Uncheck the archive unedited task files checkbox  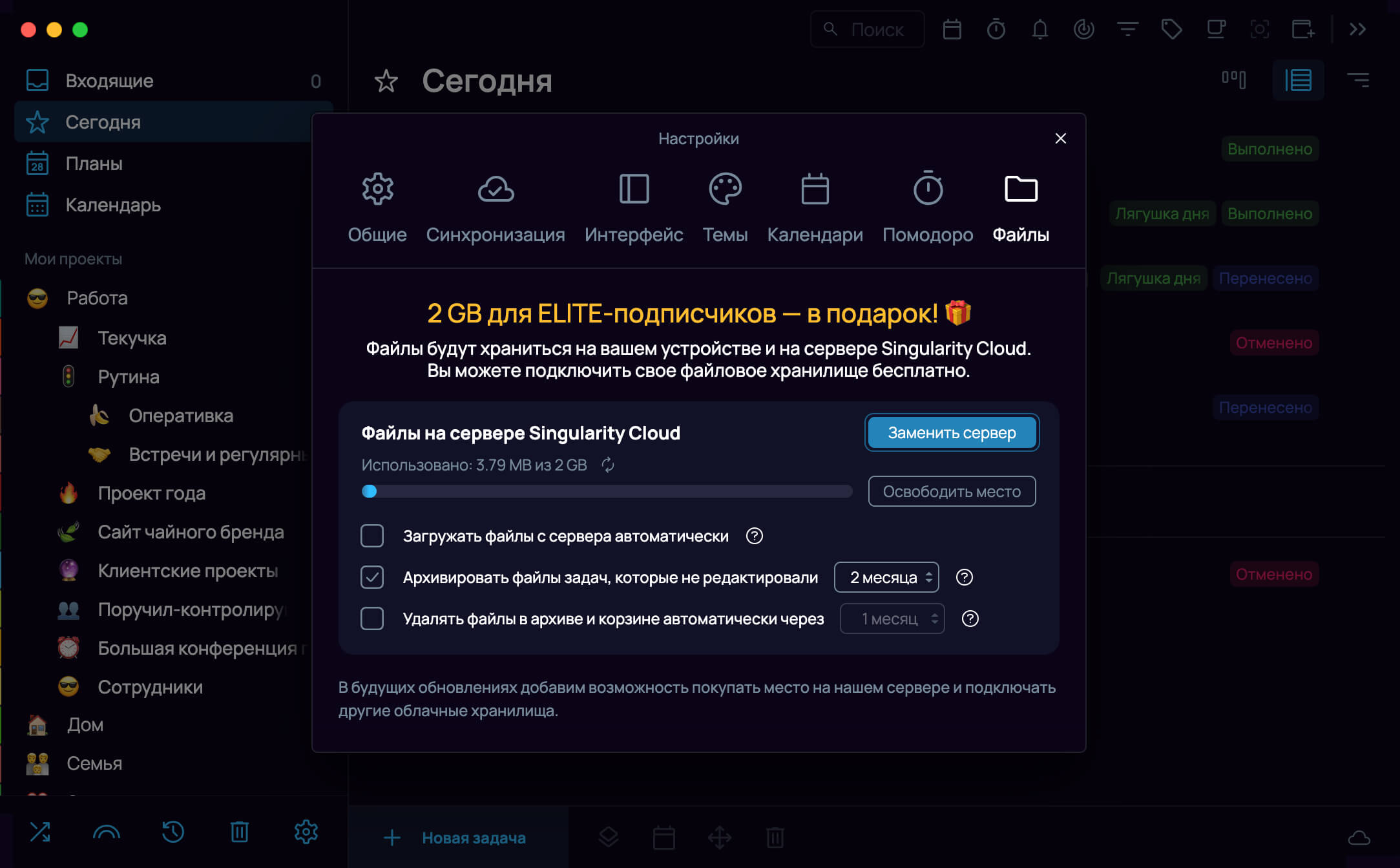pyautogui.click(x=372, y=577)
